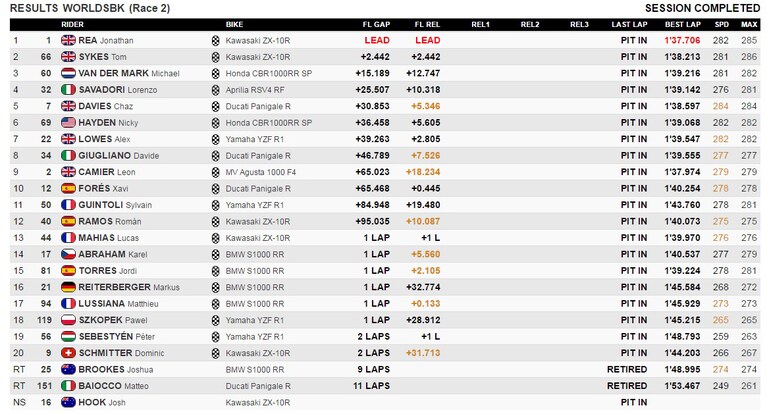
Task: Click the USA flag beside HAYDEN Nicky
Action: [x=68, y=123]
